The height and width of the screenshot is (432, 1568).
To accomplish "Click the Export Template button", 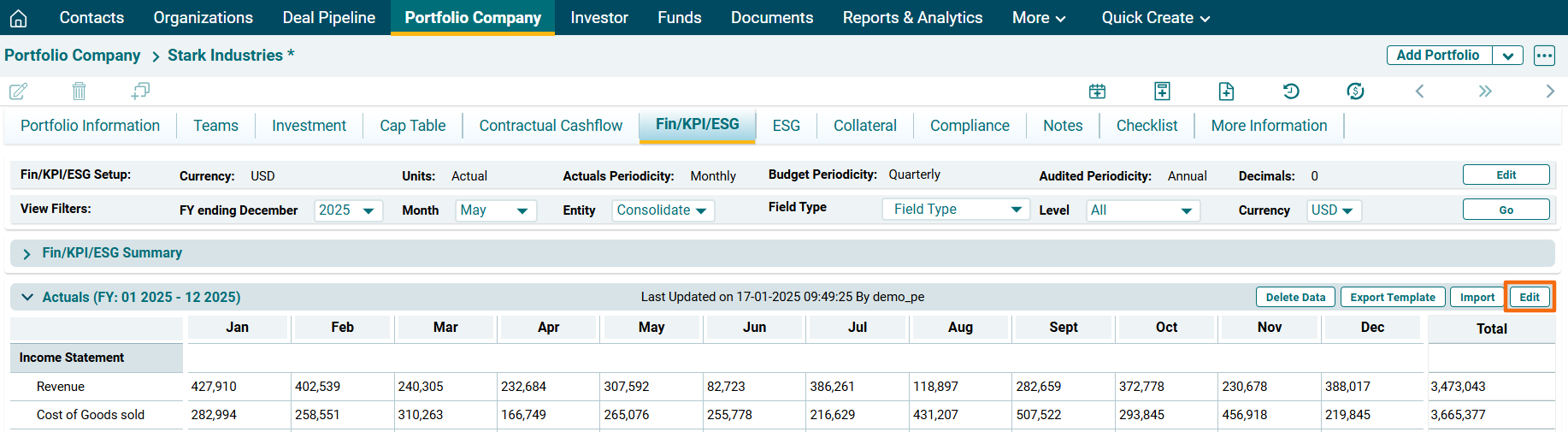I will pos(1392,298).
